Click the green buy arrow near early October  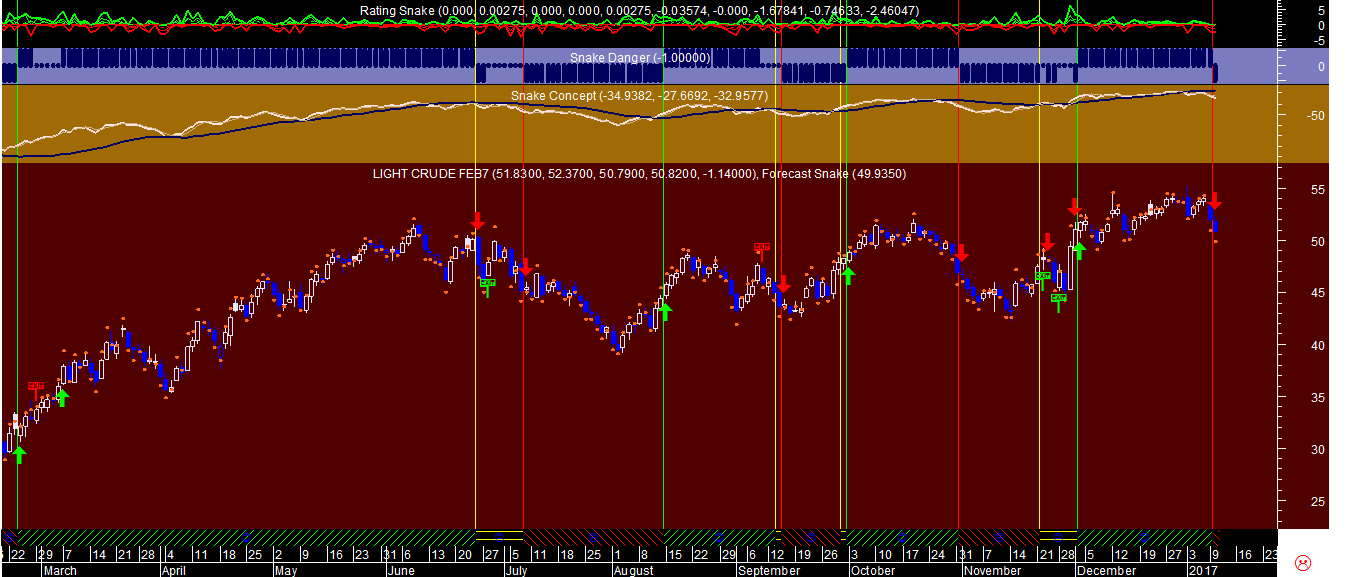tap(848, 275)
